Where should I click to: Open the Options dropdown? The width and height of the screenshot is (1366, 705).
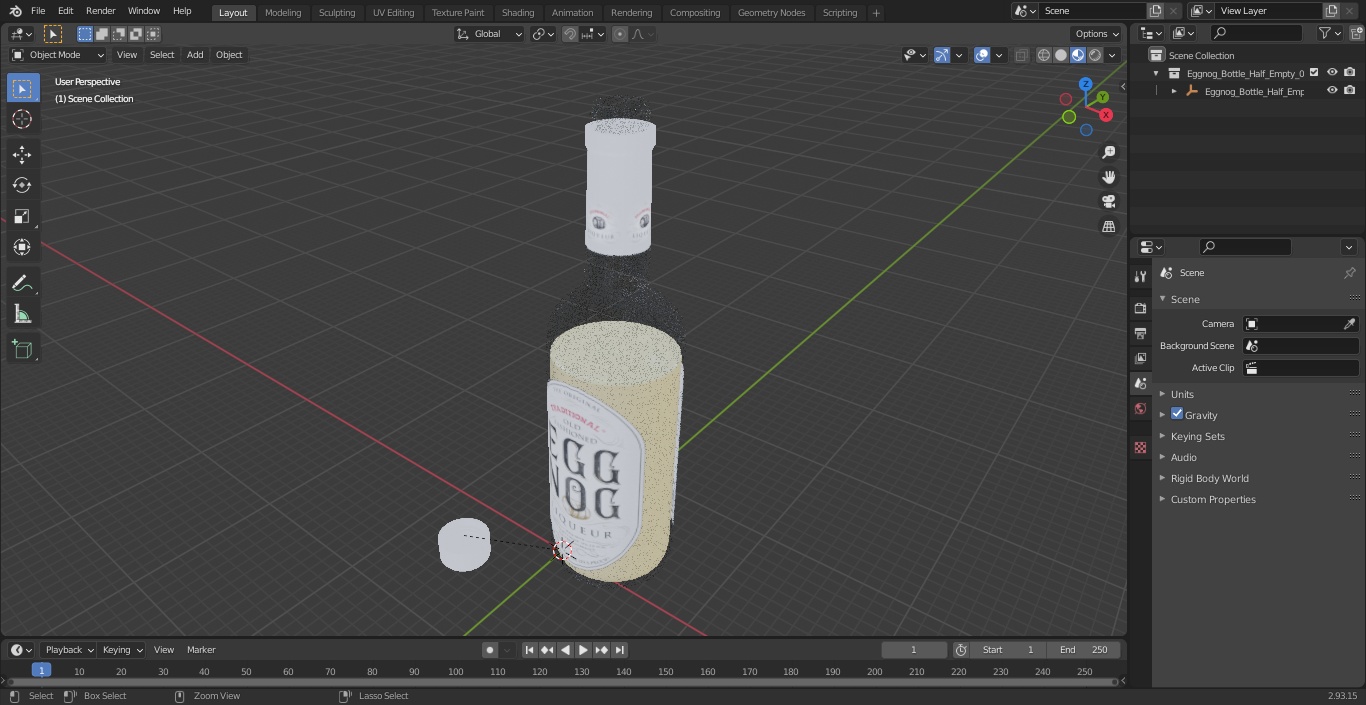(x=1097, y=34)
